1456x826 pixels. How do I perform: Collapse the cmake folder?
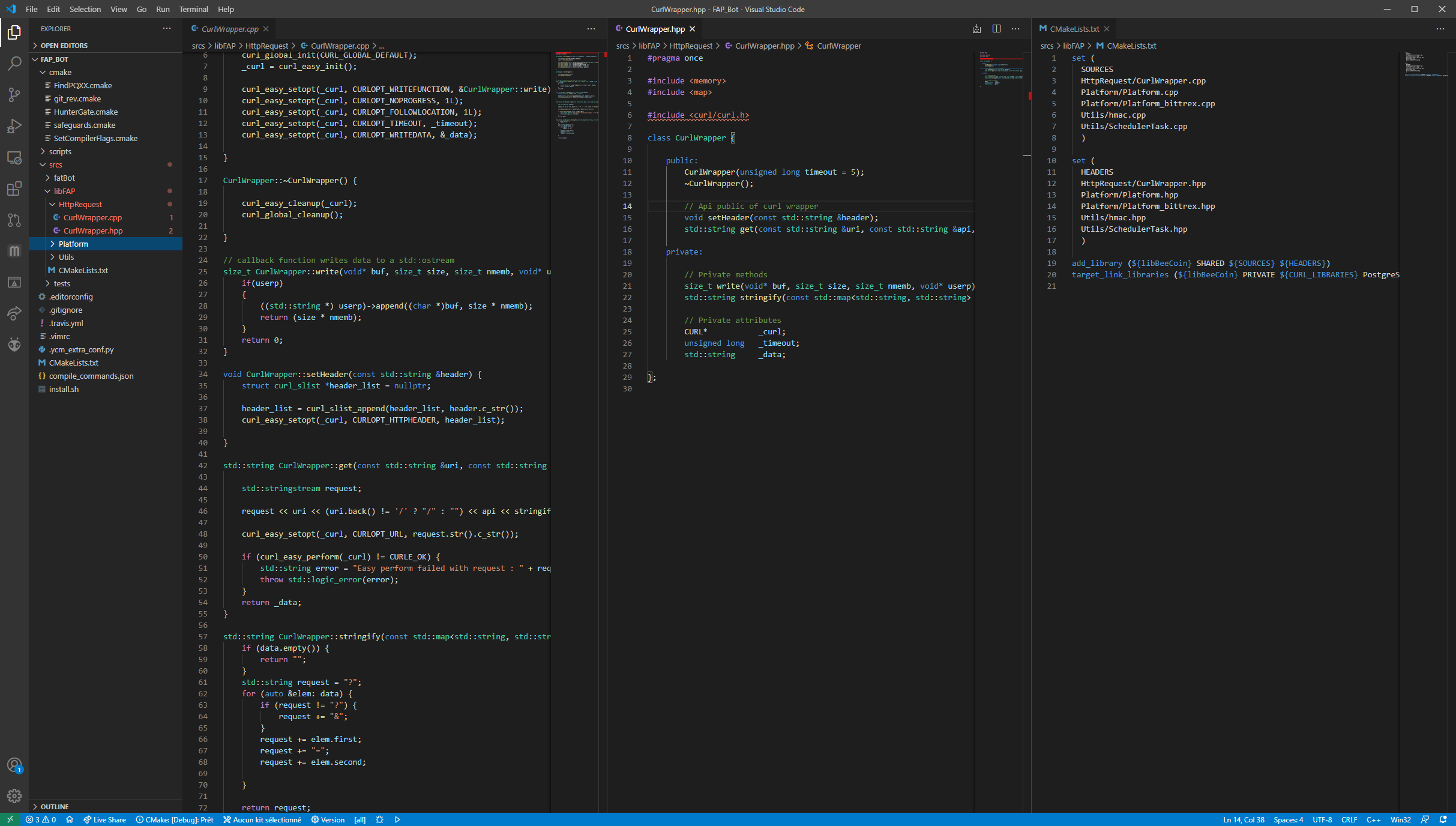click(x=106, y=72)
